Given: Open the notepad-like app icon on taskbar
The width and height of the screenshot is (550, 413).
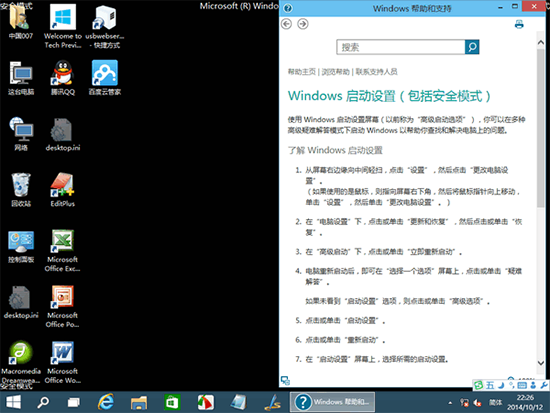Looking at the screenshot, I should tap(239, 402).
